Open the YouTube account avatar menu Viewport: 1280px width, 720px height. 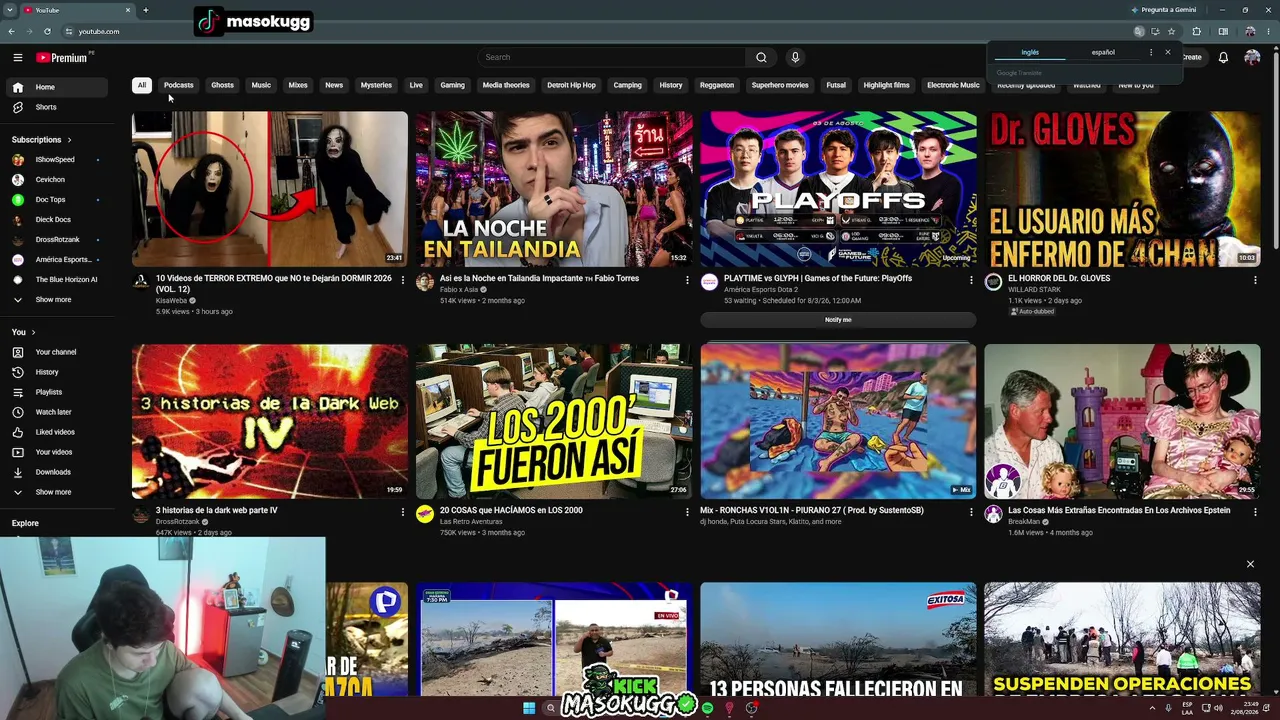(1252, 58)
